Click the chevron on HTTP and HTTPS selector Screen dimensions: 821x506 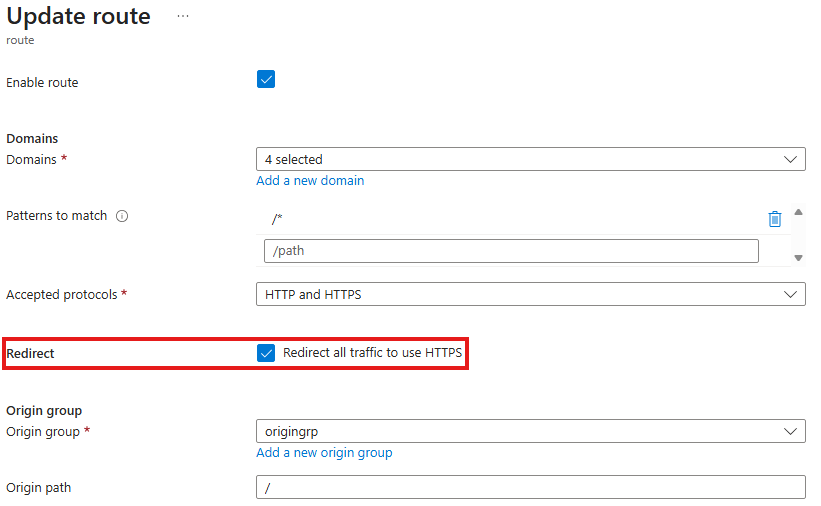click(790, 294)
